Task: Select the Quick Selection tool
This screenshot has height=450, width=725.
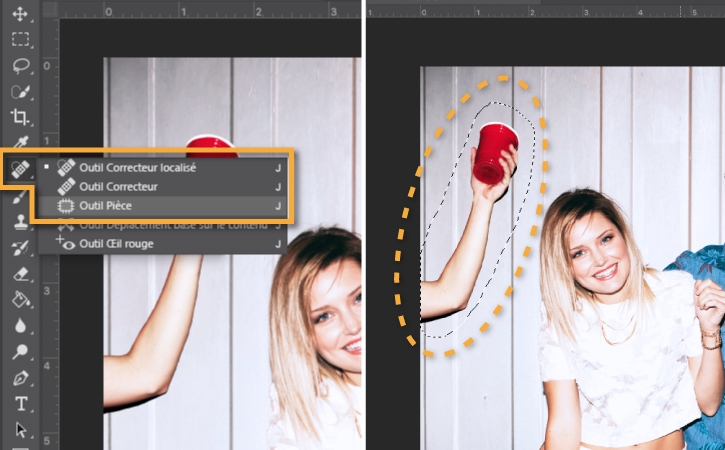Action: [20, 91]
